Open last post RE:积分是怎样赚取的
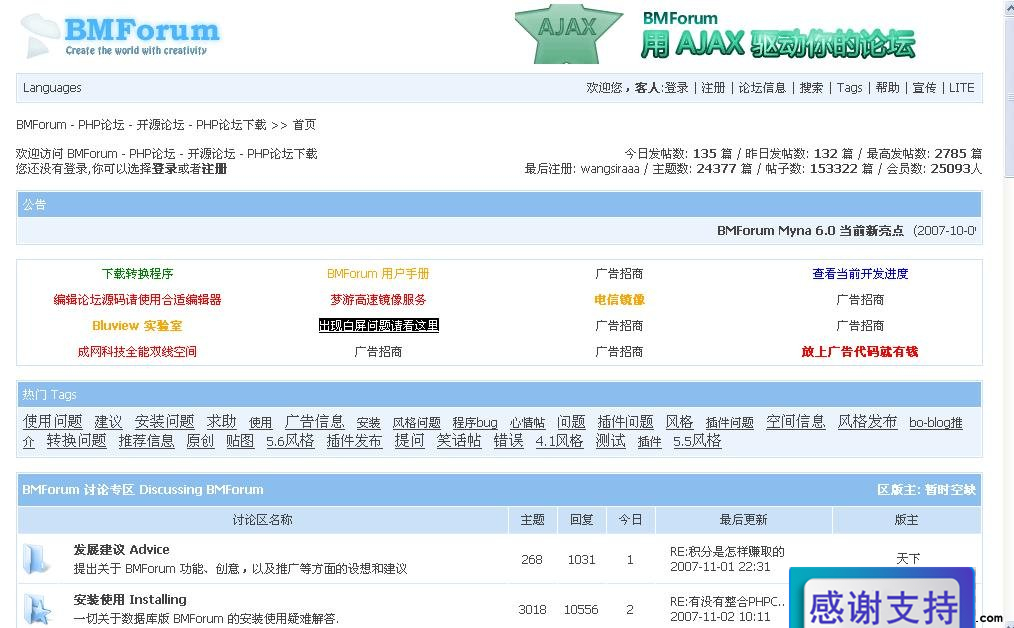This screenshot has width=1014, height=628. (728, 552)
